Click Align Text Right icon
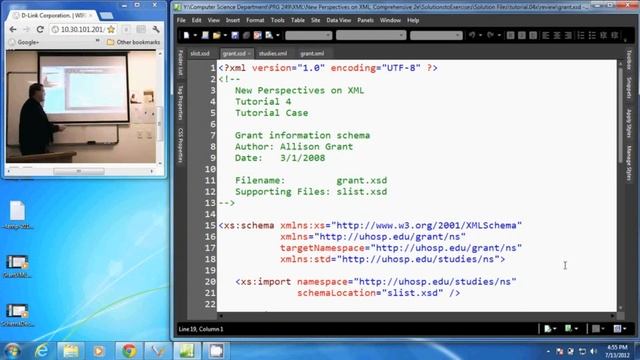The image size is (640, 360). [x=568, y=36]
